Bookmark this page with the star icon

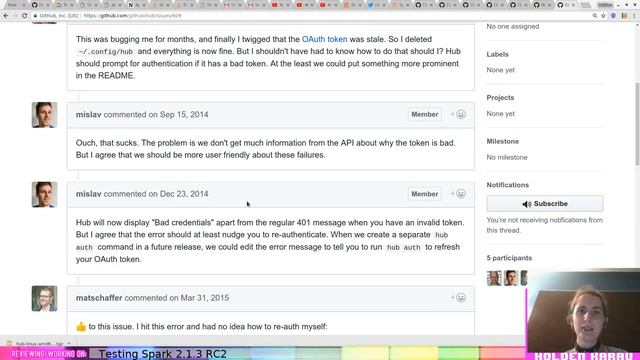(603, 16)
